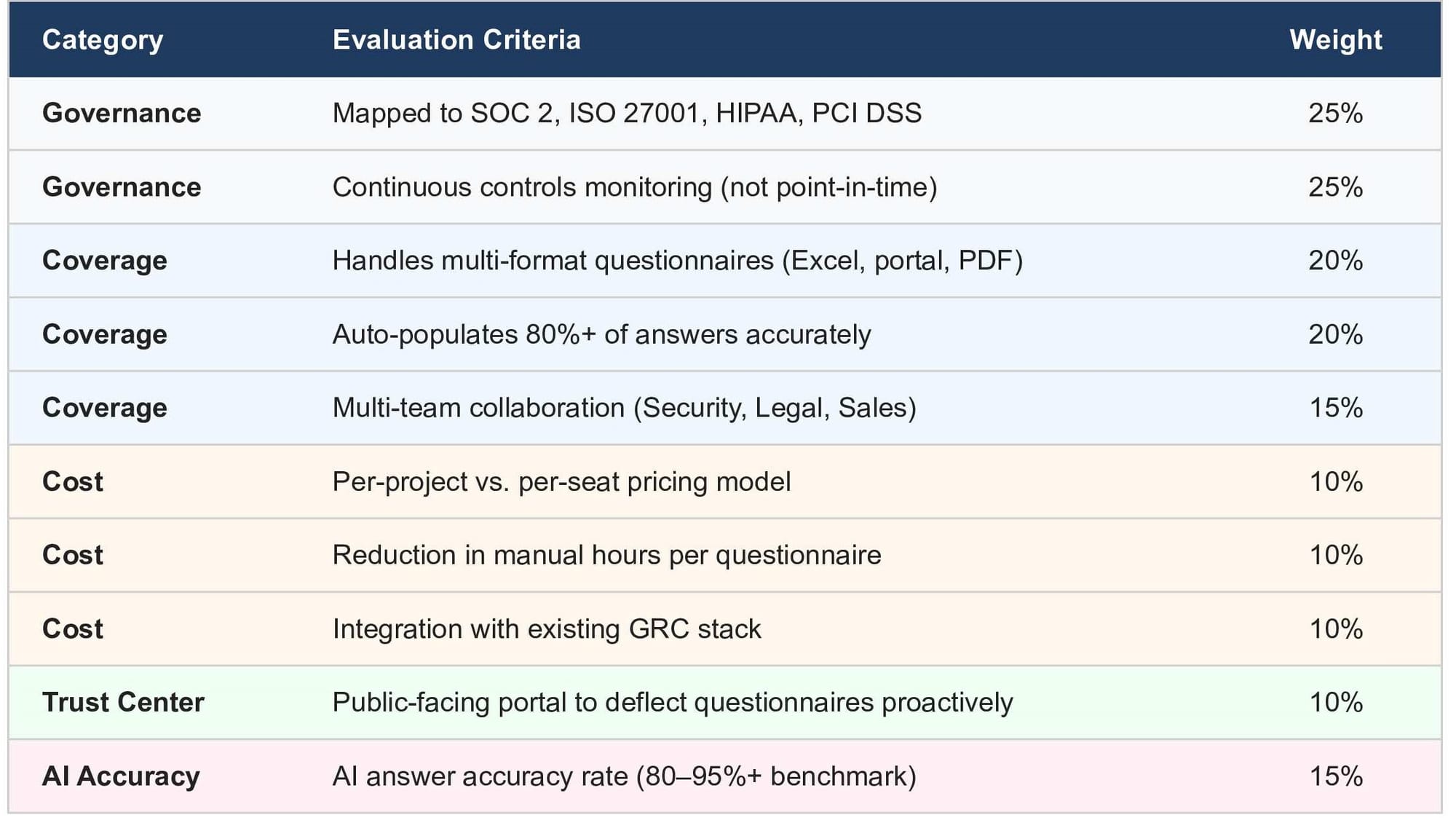Click the AI Accuracy category label
This screenshot has height=820, width=1456.
[x=121, y=776]
